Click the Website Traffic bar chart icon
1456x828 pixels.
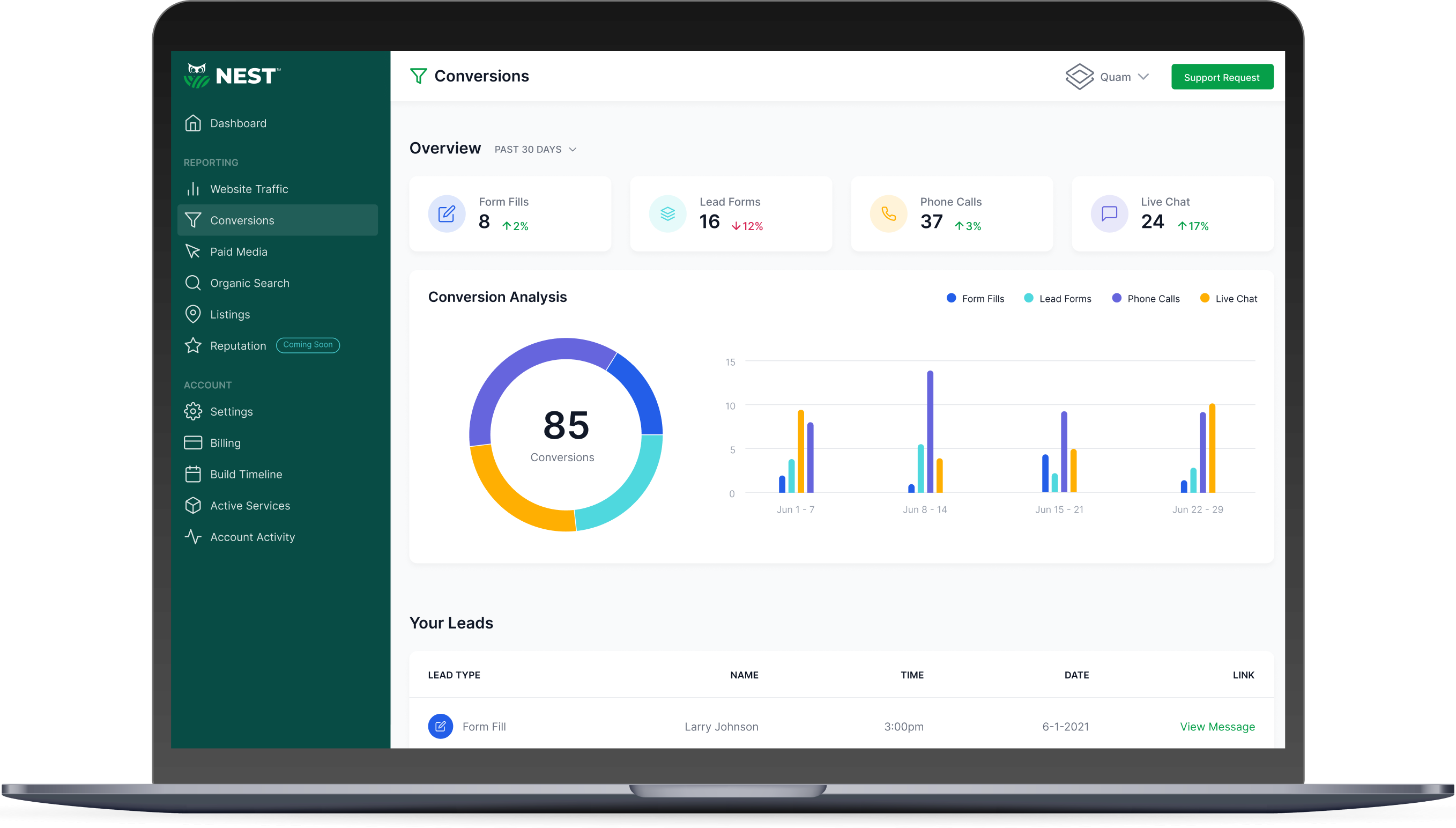192,189
